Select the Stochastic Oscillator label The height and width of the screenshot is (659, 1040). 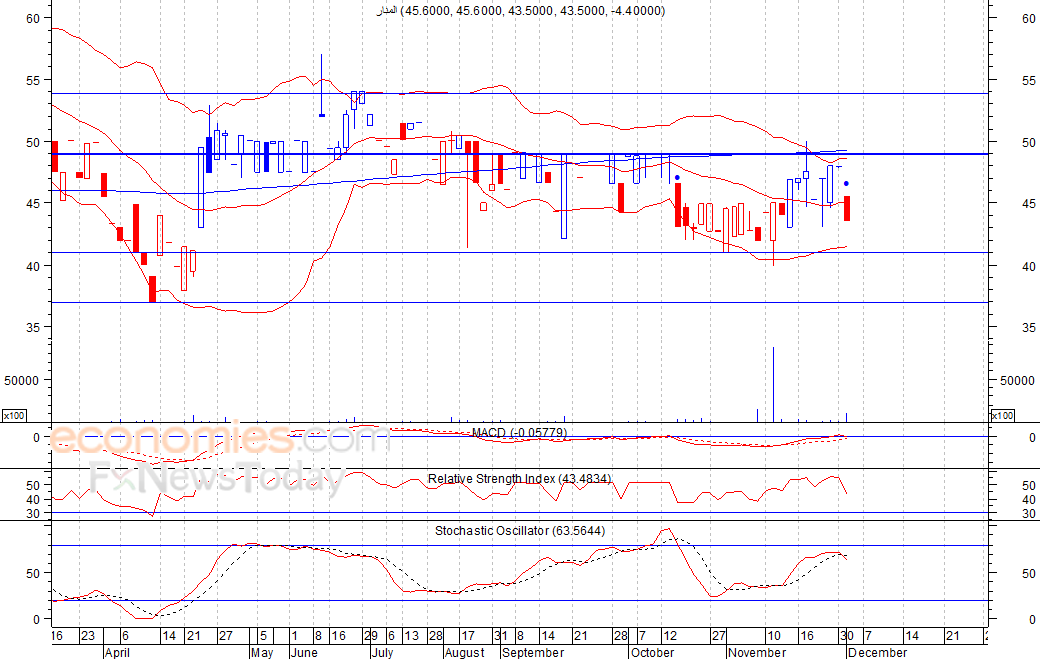coord(519,530)
